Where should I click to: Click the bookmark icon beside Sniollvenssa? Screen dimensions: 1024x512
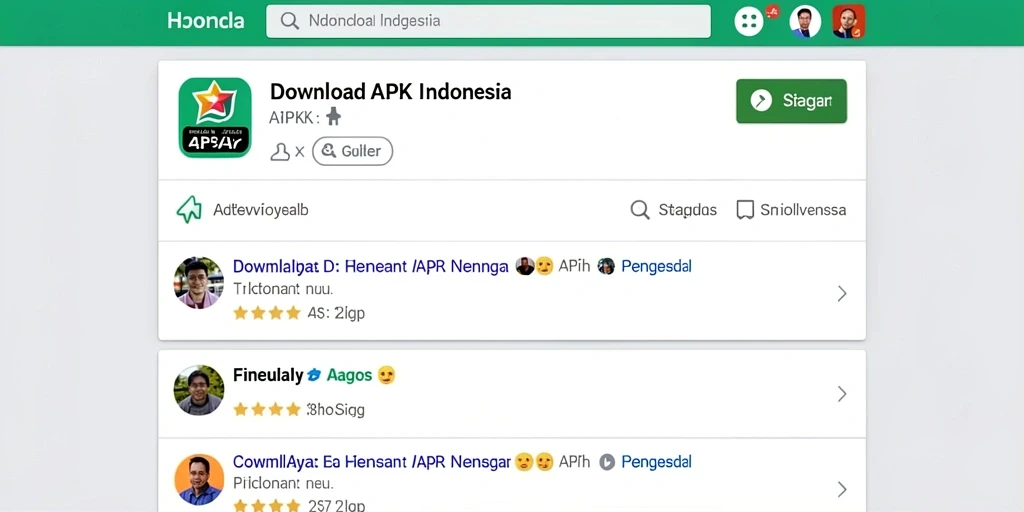744,210
